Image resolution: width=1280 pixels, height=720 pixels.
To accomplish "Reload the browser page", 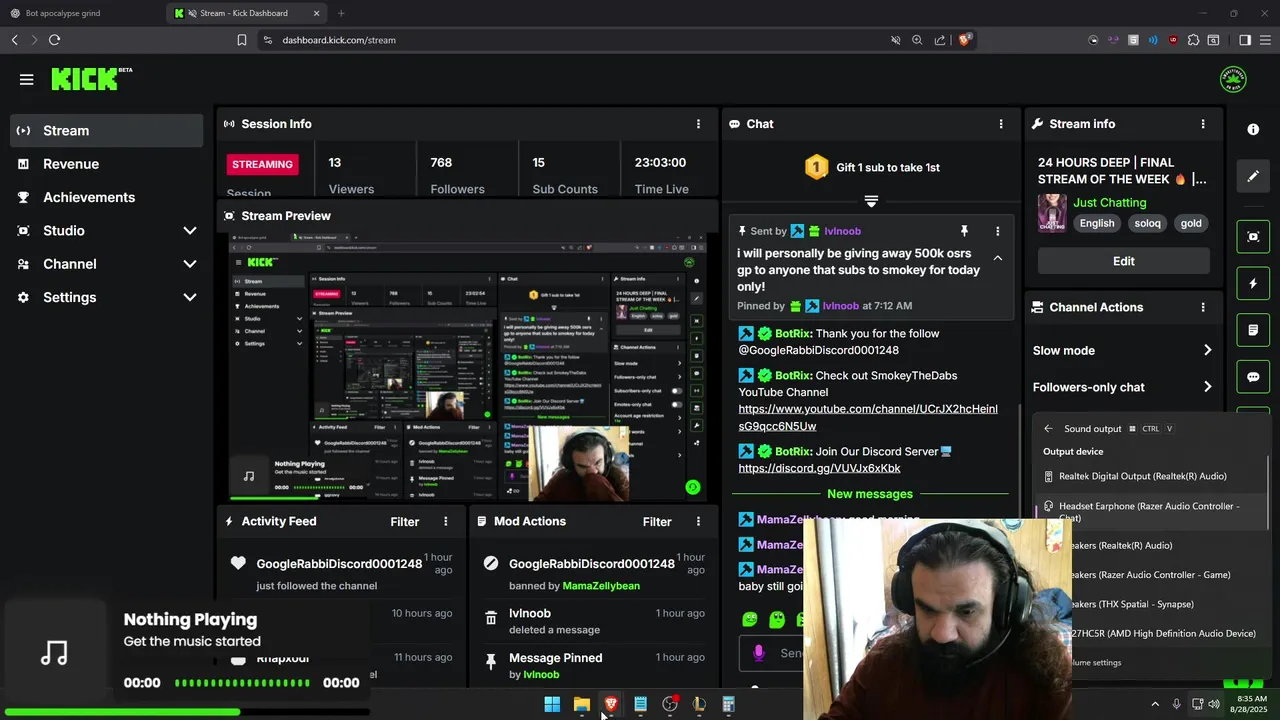I will [54, 40].
